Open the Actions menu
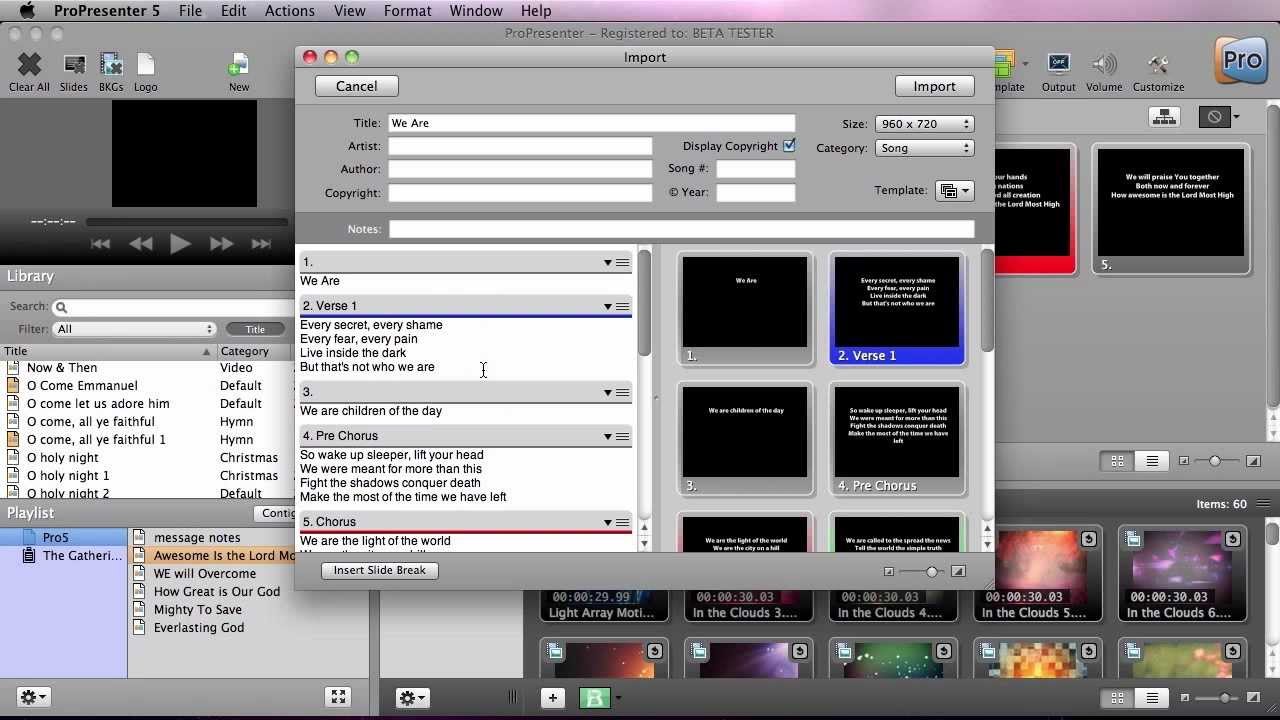 (x=290, y=11)
